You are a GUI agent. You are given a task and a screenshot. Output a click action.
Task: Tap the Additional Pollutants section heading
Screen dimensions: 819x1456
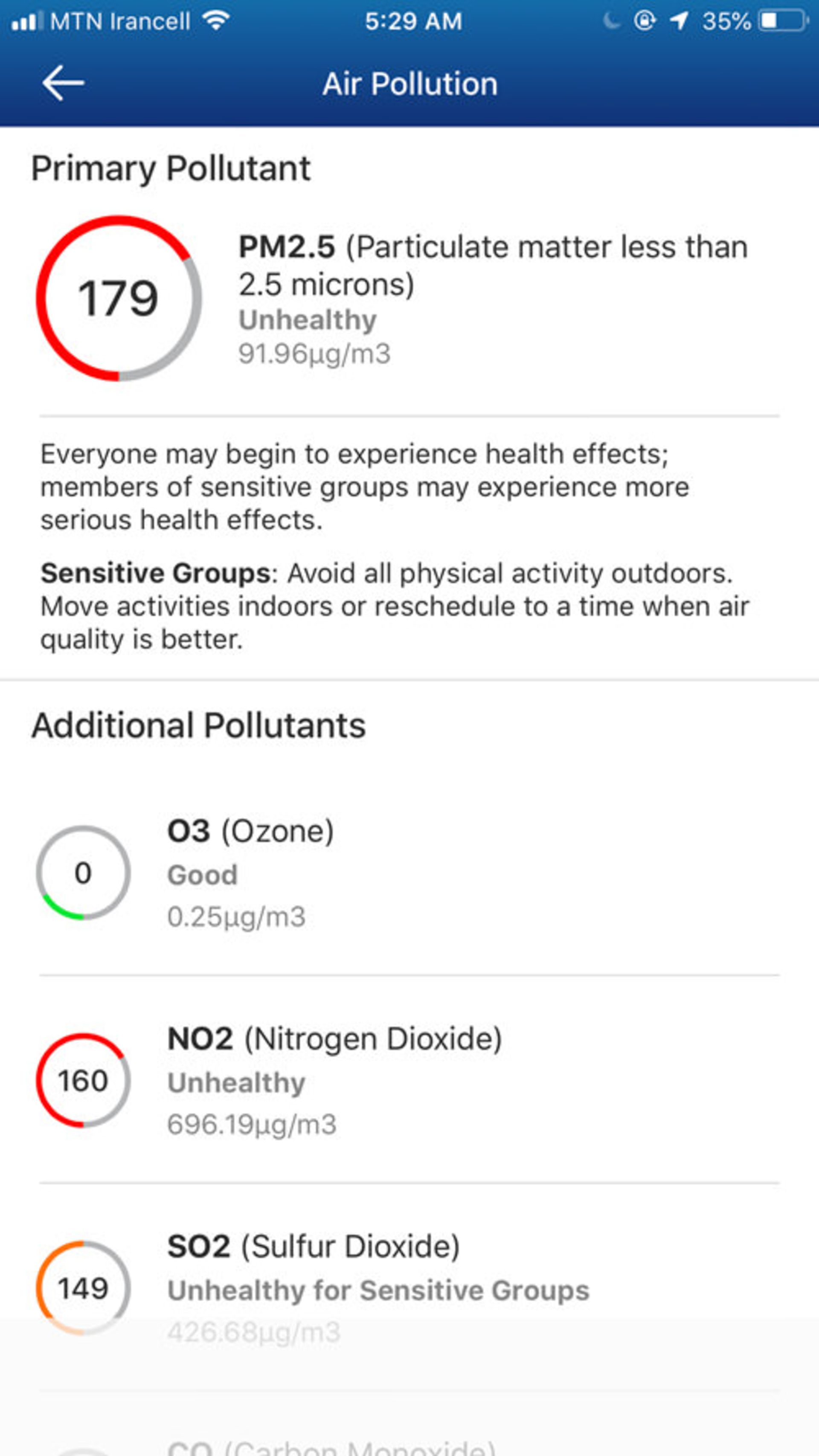point(198,725)
